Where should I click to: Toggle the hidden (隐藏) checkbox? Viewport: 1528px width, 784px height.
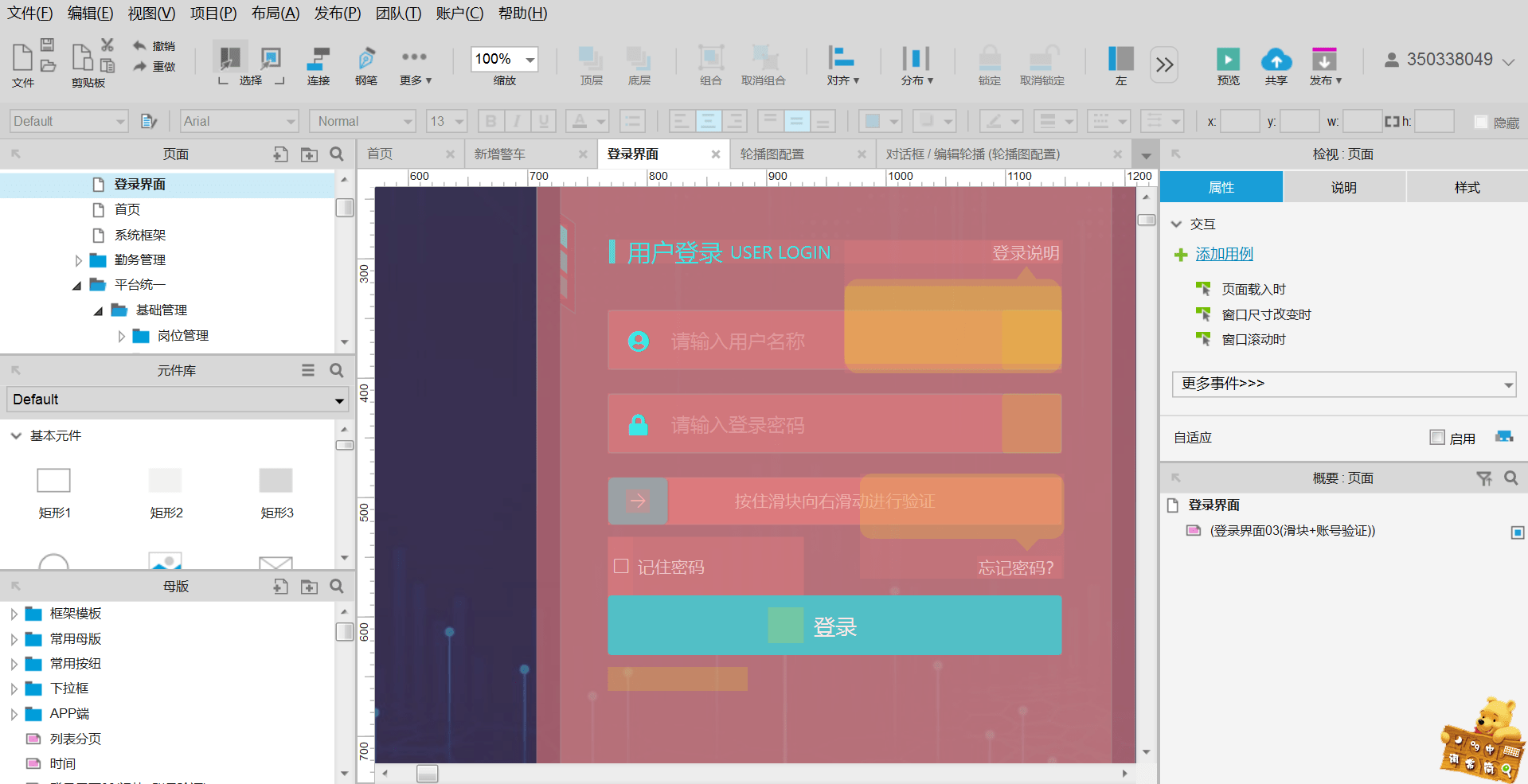point(1481,122)
